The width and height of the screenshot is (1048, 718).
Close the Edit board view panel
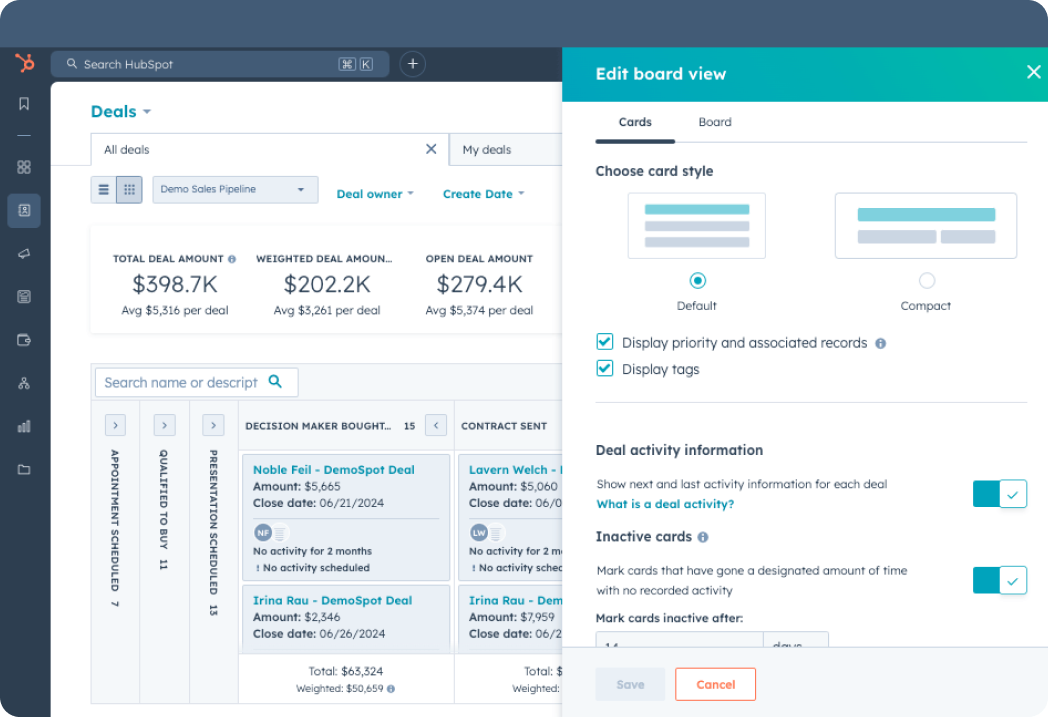pos(1033,72)
